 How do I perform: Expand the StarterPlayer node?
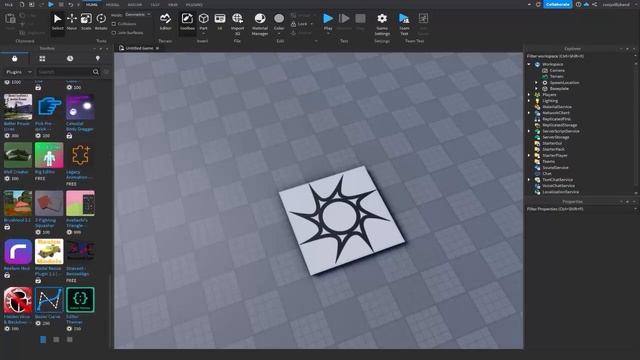pyautogui.click(x=529, y=156)
